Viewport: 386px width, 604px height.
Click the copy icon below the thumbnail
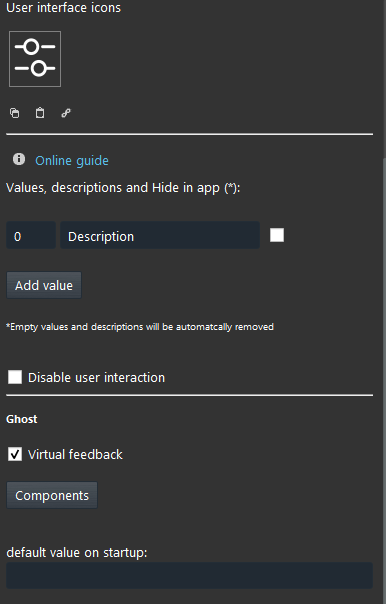[x=15, y=113]
